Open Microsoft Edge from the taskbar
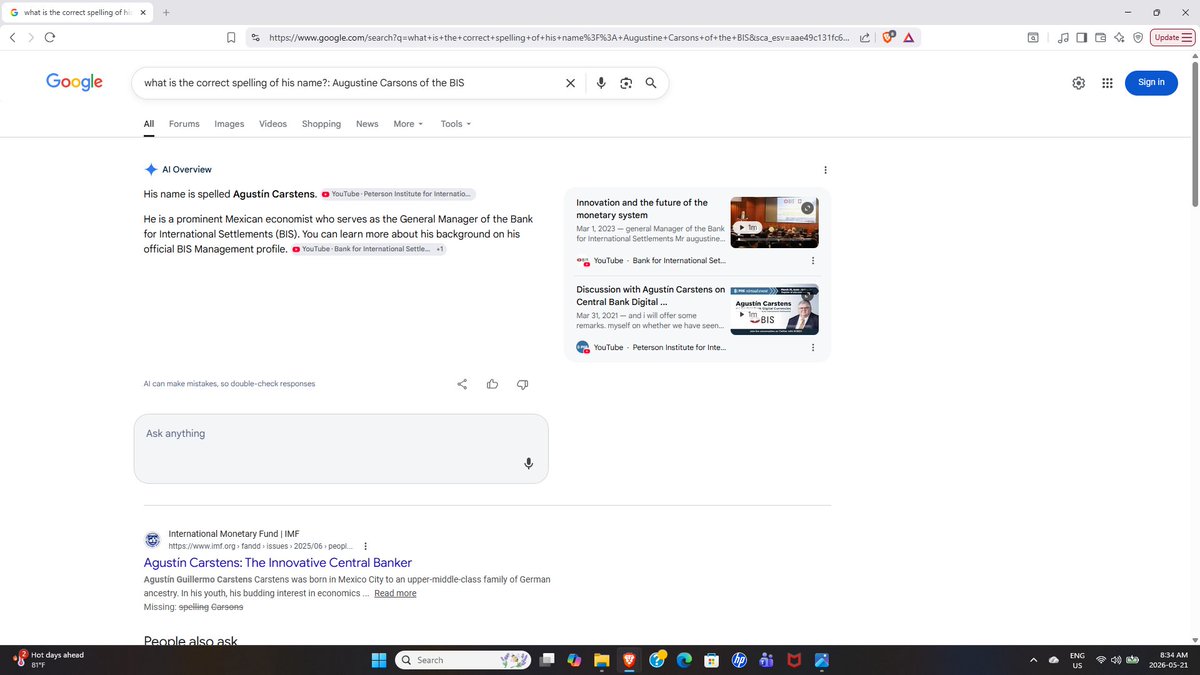Screen dimensions: 1200x675 (684, 660)
